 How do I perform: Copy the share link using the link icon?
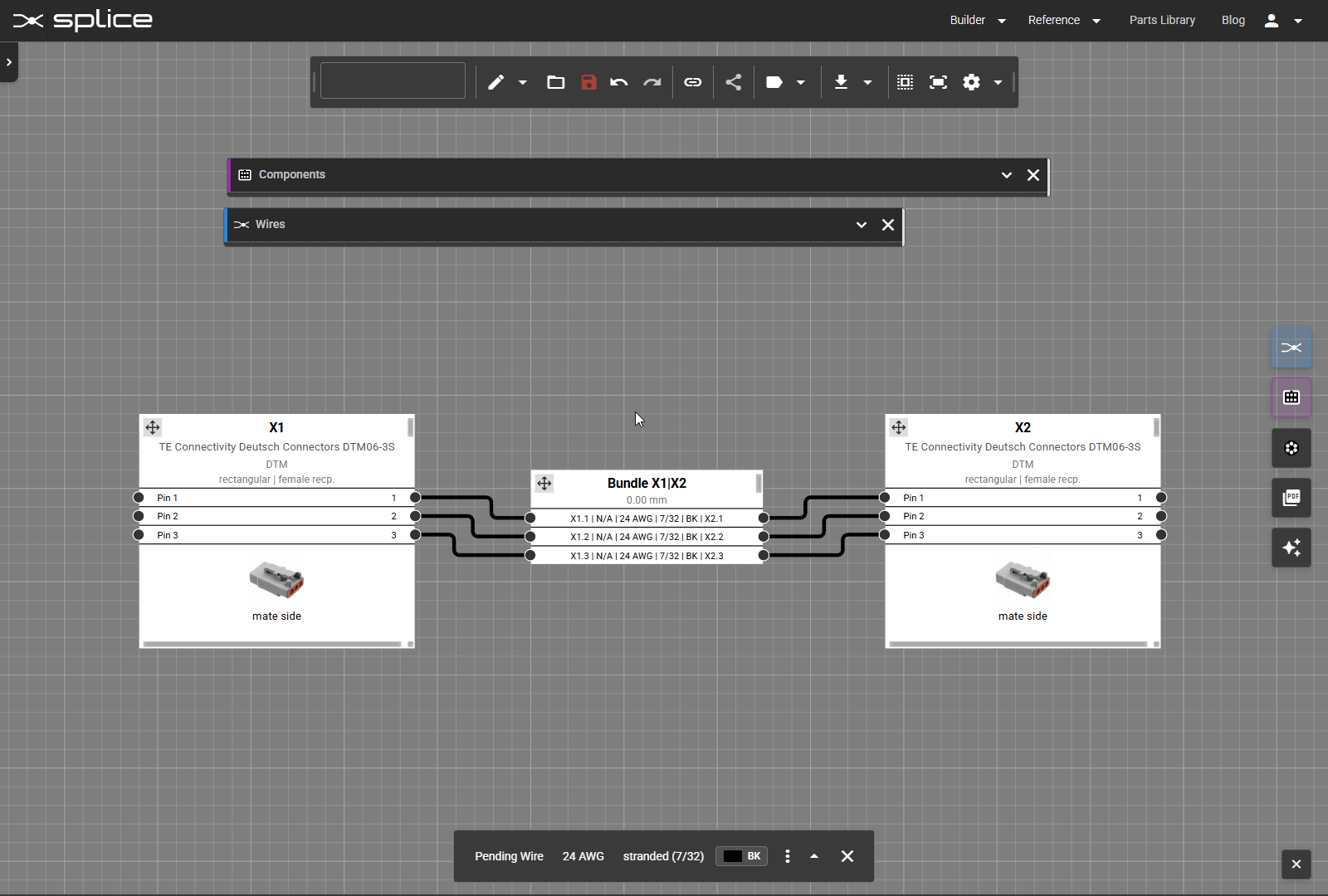692,82
